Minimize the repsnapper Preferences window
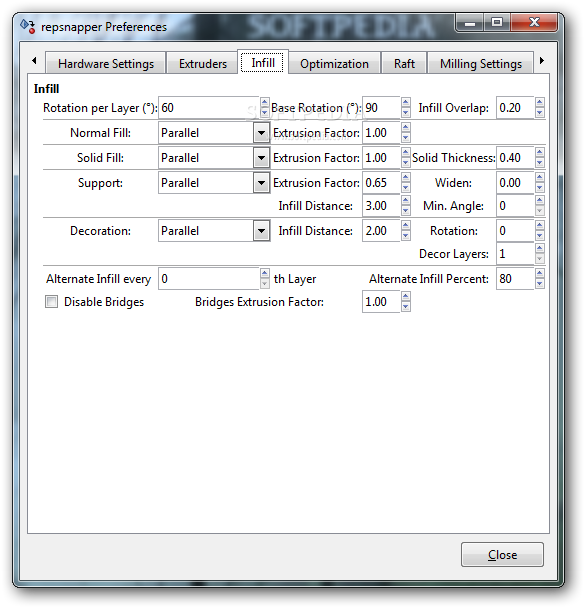585x608 pixels. pyautogui.click(x=470, y=22)
